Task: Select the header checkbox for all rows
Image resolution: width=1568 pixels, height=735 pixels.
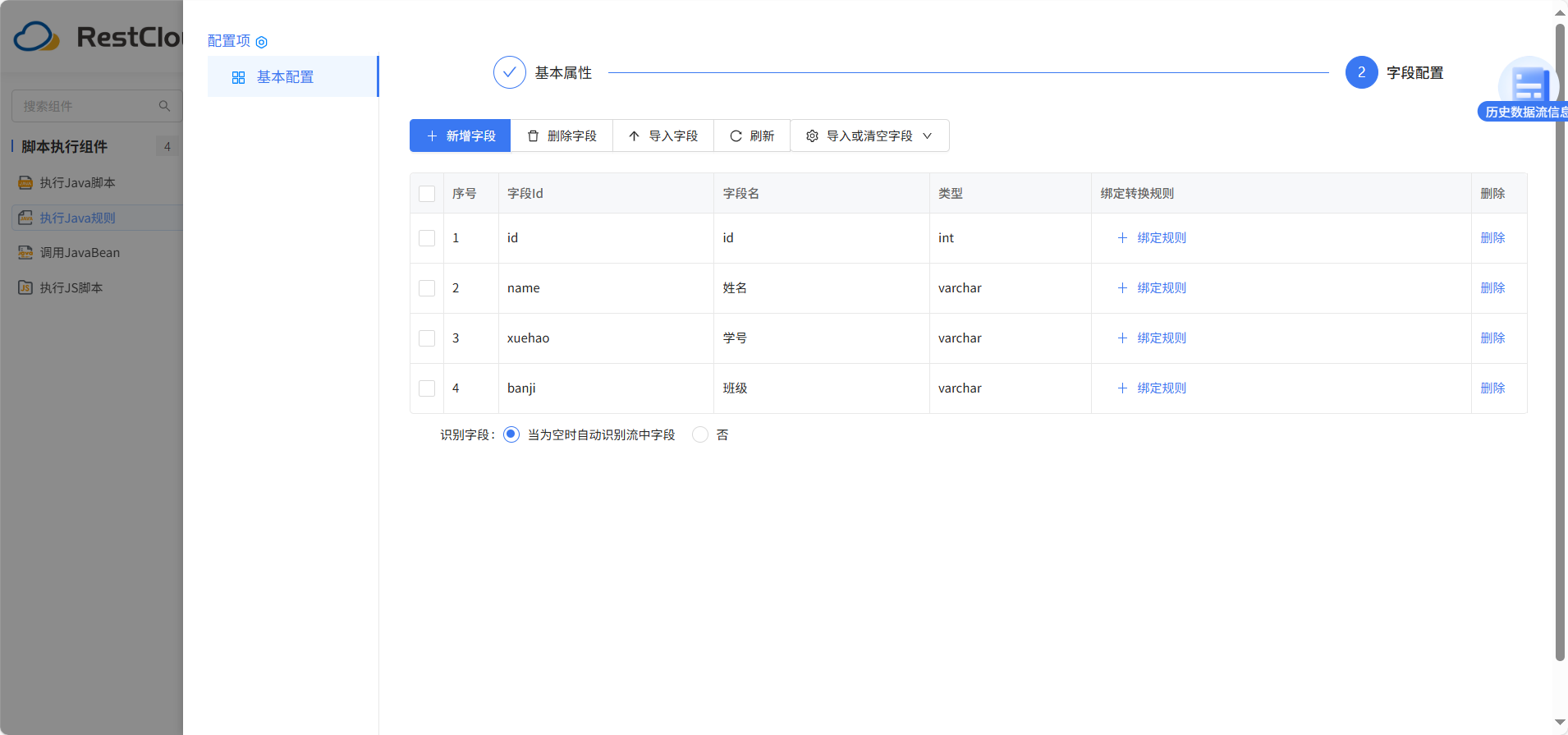Action: coord(427,194)
